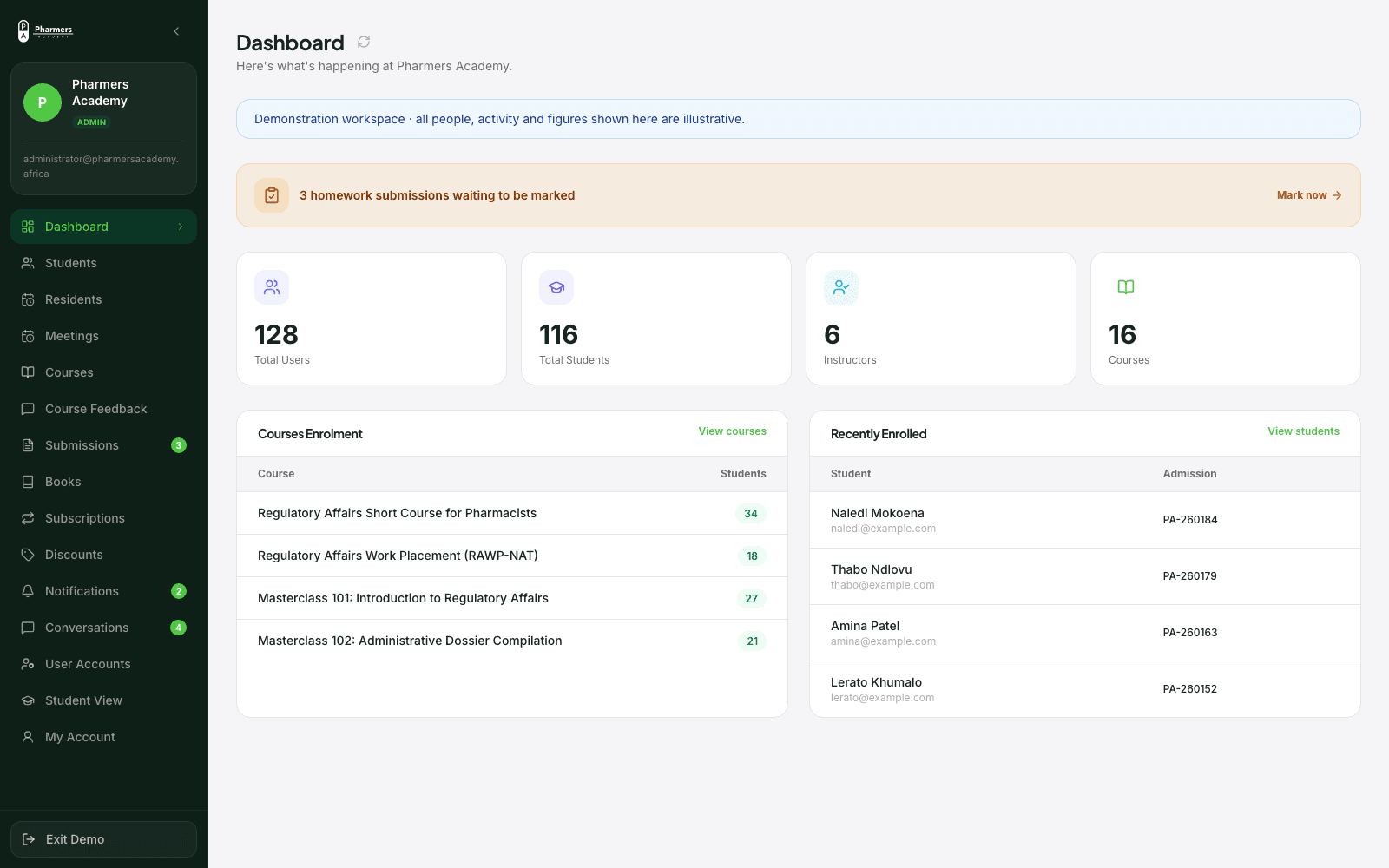Image resolution: width=1389 pixels, height=868 pixels.
Task: Click the open book Courses card icon
Action: [x=1126, y=287]
